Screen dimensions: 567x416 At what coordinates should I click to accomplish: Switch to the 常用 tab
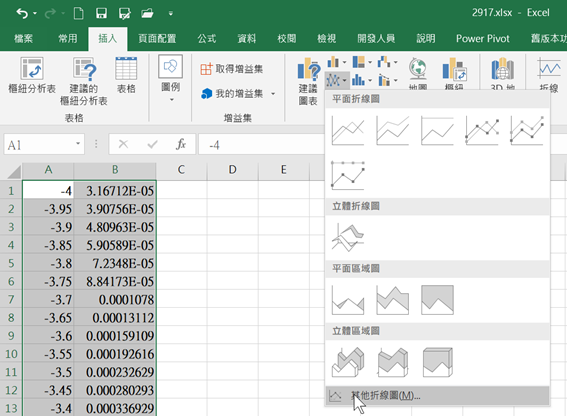click(x=68, y=38)
